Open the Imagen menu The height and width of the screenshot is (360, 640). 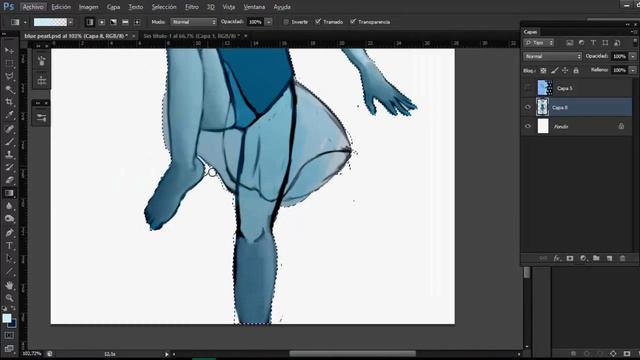coord(89,7)
